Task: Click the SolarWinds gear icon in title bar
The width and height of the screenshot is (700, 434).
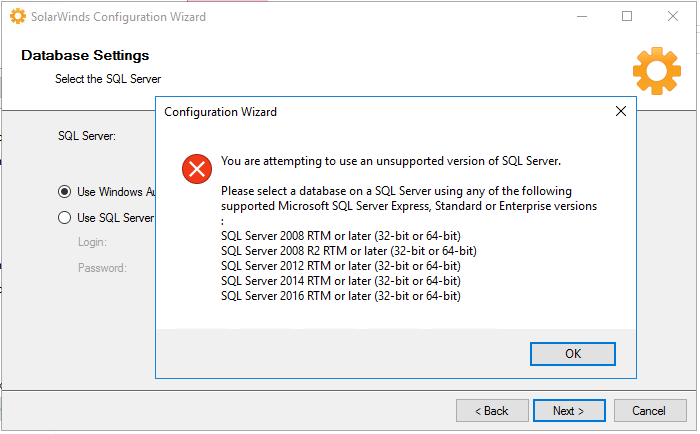Action: (17, 16)
